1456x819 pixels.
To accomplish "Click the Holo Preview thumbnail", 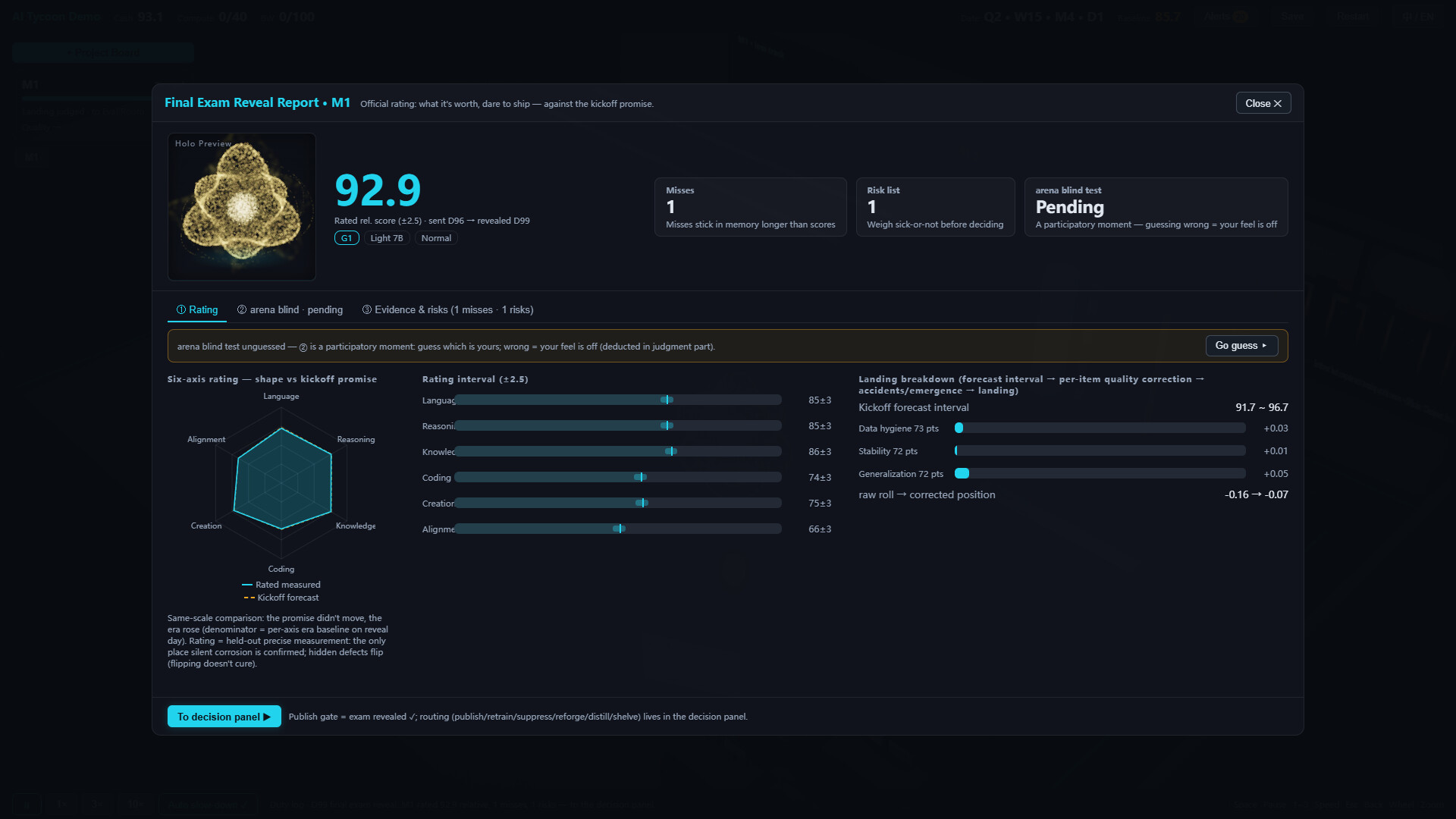I will pos(242,207).
